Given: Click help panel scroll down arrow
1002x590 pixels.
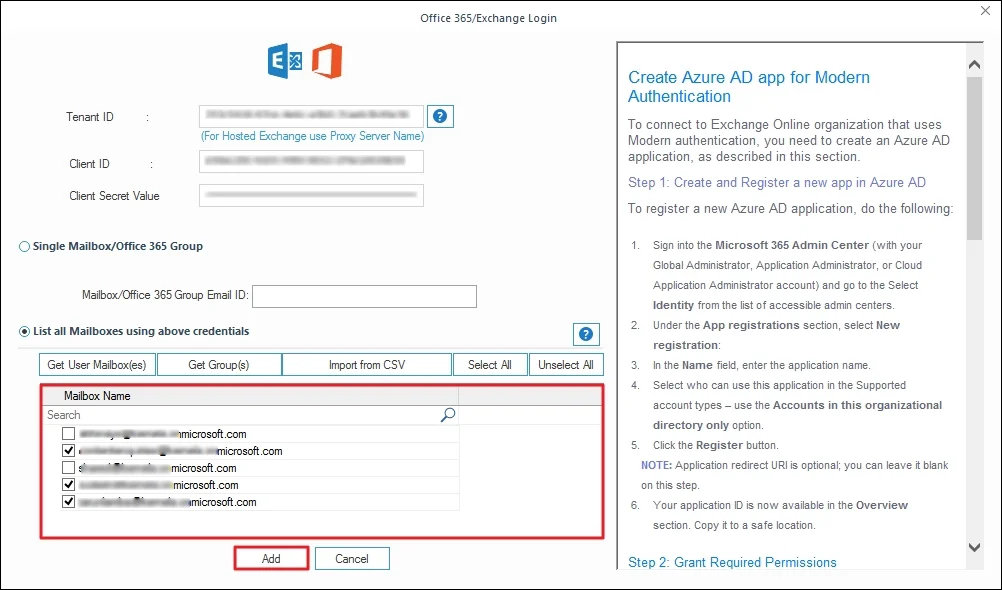Looking at the screenshot, I should pyautogui.click(x=974, y=547).
